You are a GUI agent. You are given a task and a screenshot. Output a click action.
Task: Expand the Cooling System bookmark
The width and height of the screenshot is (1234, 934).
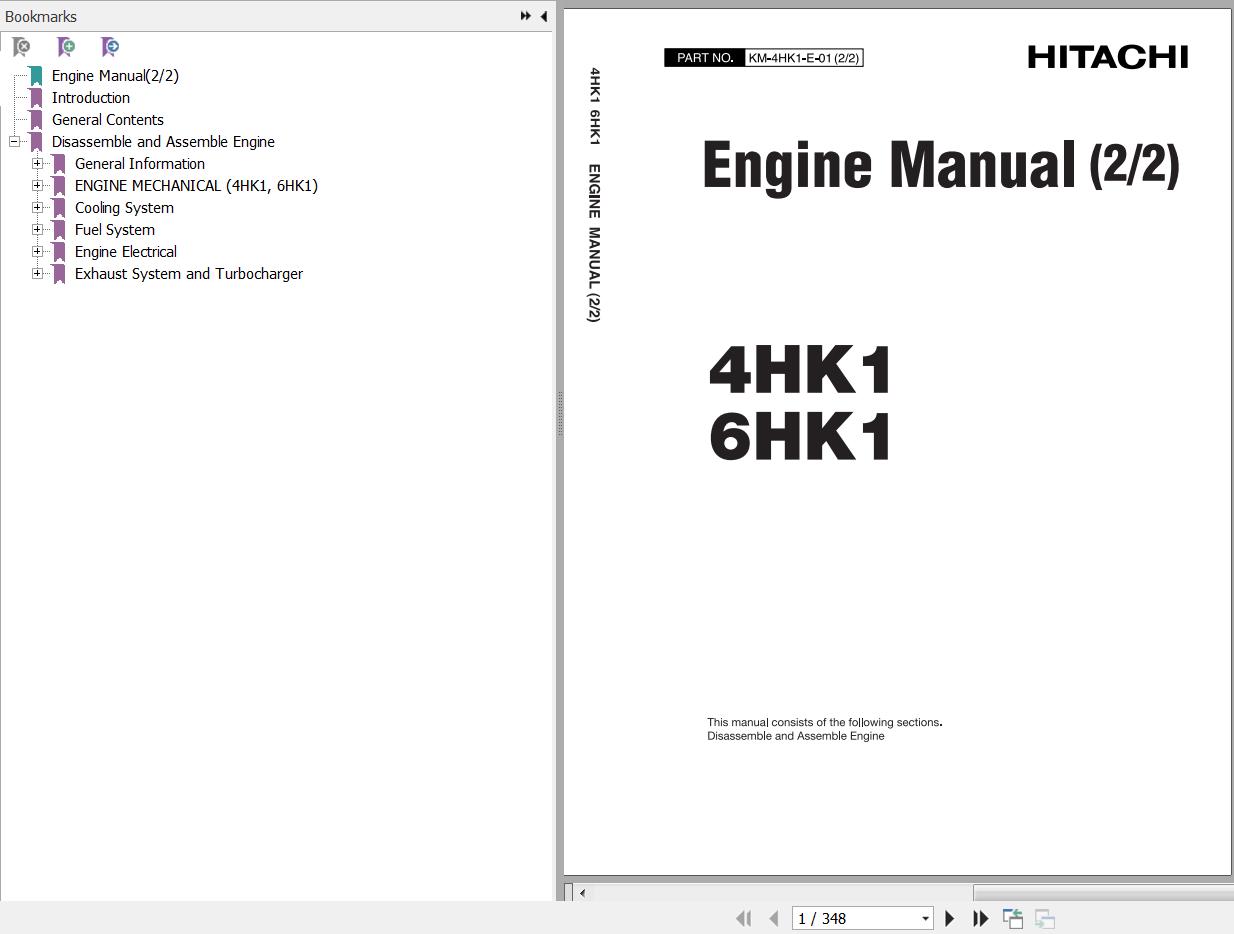pyautogui.click(x=37, y=208)
